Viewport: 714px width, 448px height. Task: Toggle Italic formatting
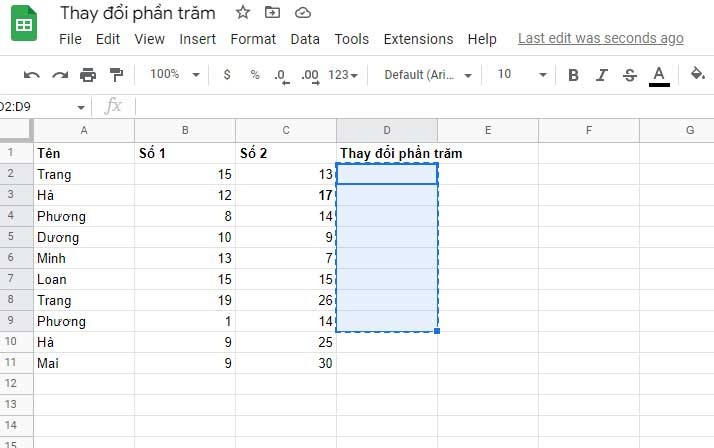coord(602,75)
